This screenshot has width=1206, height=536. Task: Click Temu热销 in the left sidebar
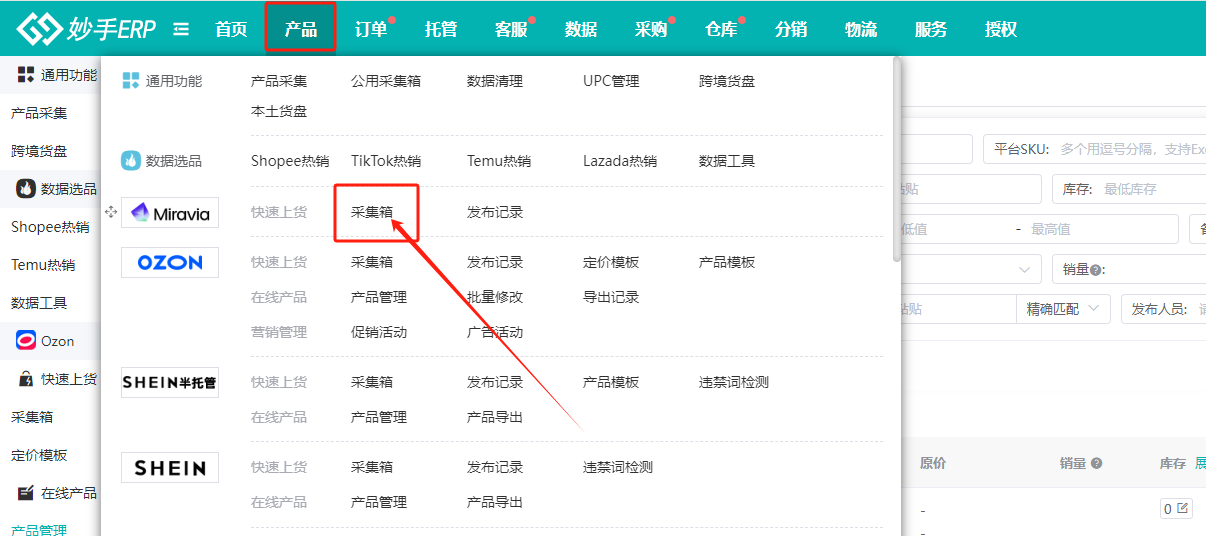pos(43,265)
